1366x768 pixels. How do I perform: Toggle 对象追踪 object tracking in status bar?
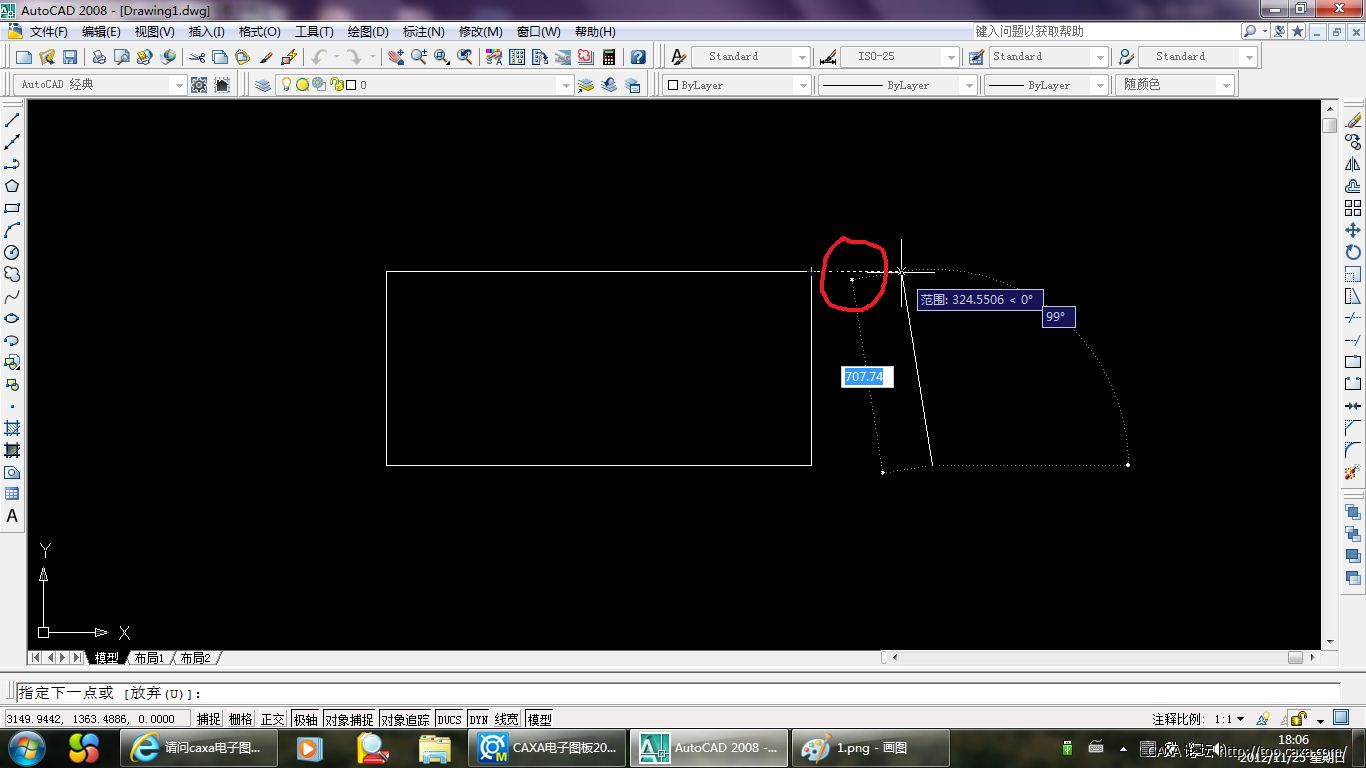point(405,719)
